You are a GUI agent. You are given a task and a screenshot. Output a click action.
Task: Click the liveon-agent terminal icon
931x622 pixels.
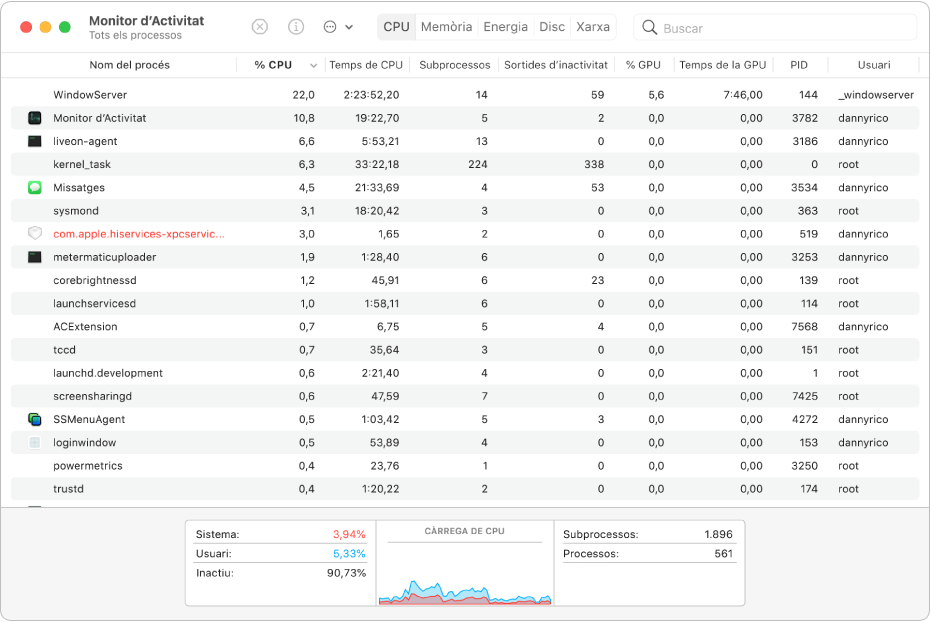(x=35, y=141)
